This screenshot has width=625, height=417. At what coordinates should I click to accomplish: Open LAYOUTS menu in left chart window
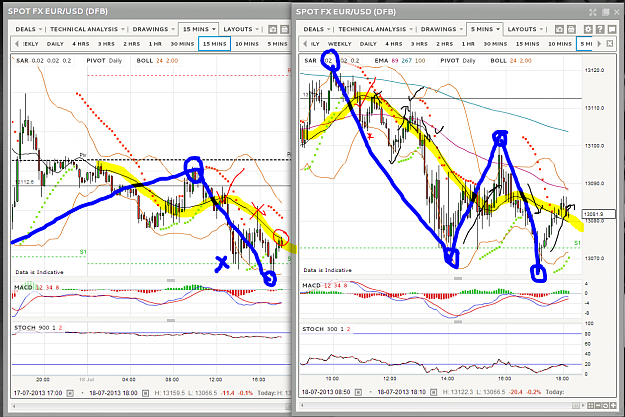pyautogui.click(x=241, y=29)
